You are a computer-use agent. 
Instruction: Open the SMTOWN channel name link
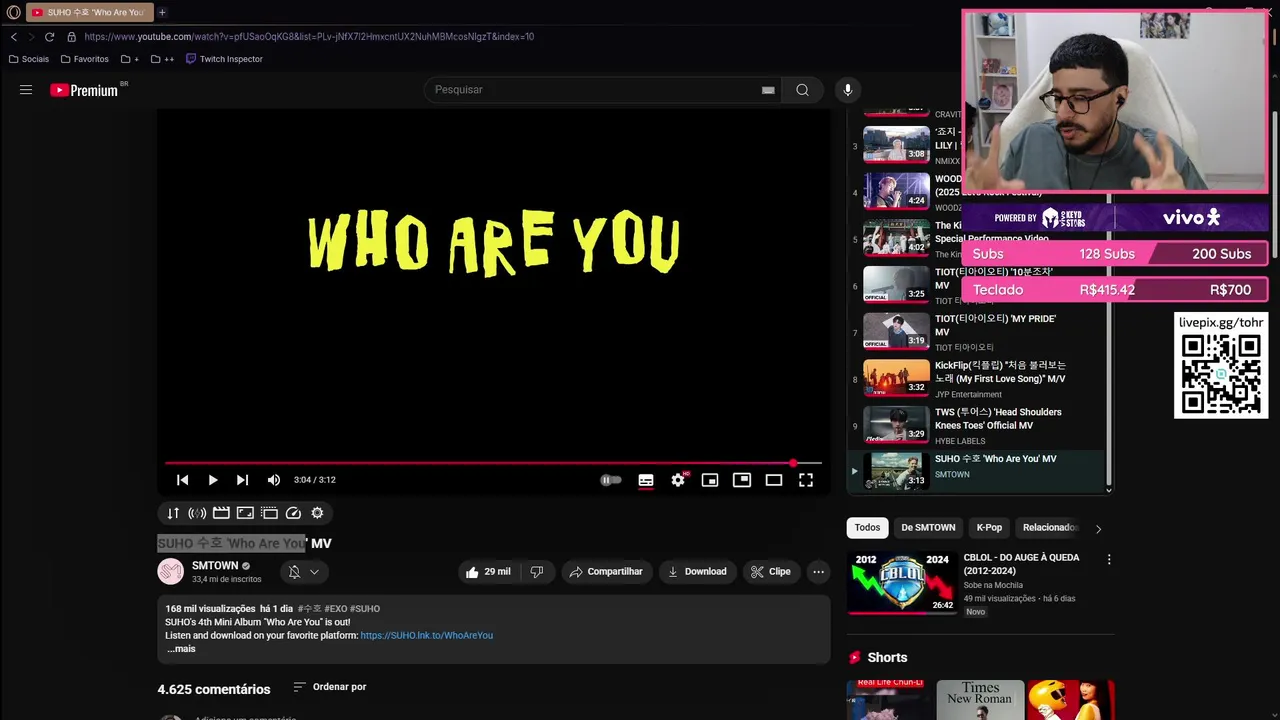pos(215,566)
